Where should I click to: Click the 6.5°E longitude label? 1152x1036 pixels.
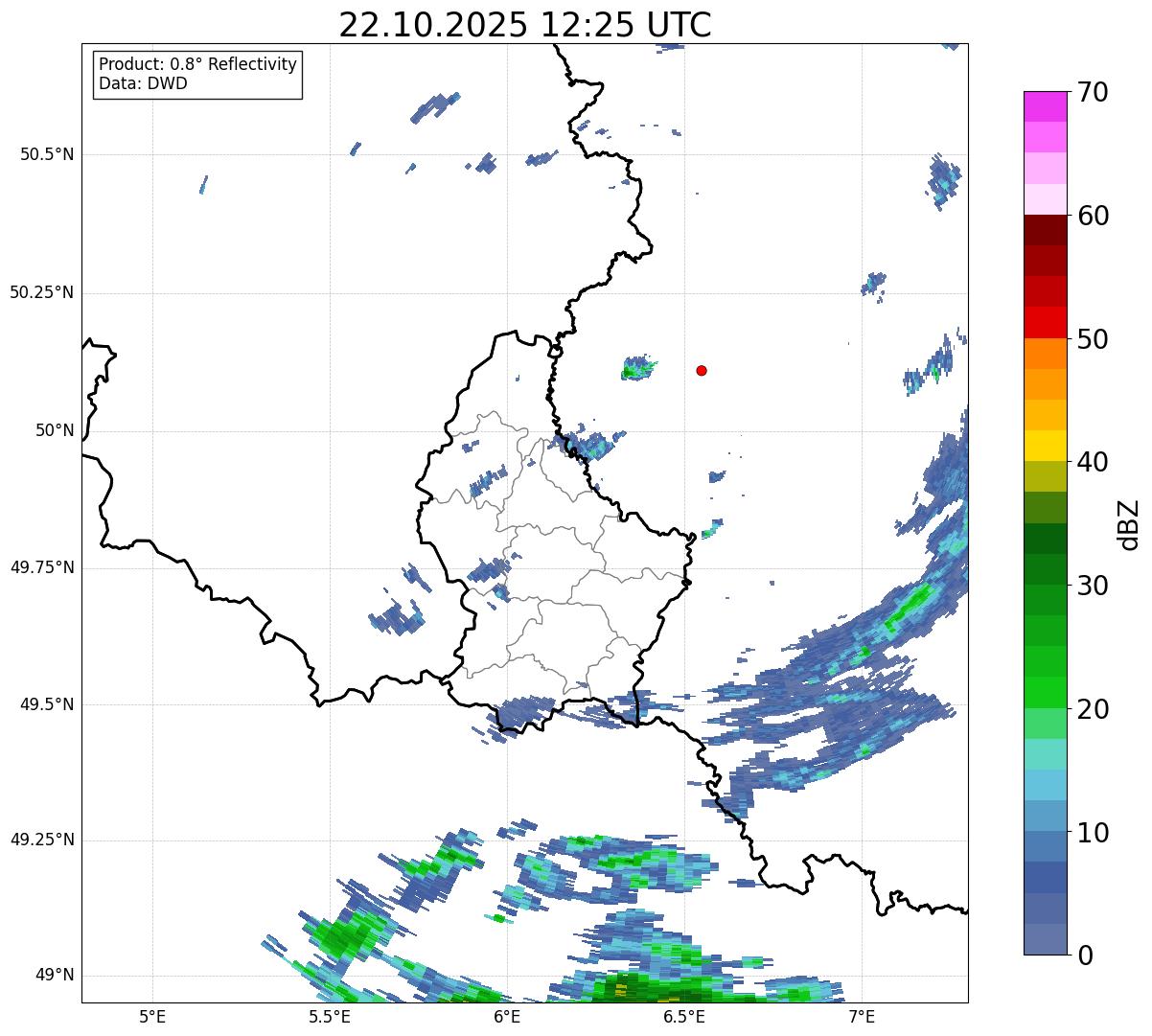point(684,1016)
